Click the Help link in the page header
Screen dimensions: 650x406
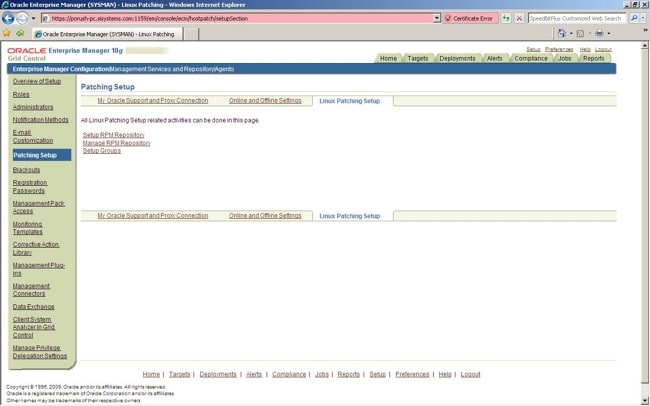pyautogui.click(x=585, y=49)
